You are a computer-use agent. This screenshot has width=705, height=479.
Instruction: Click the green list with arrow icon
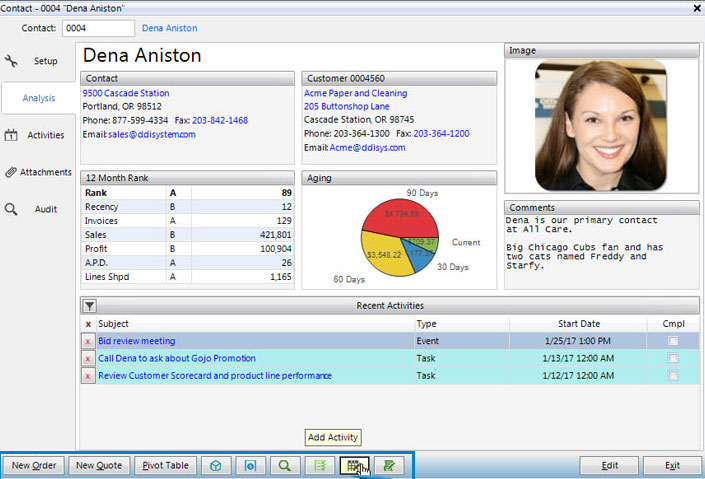(x=320, y=466)
